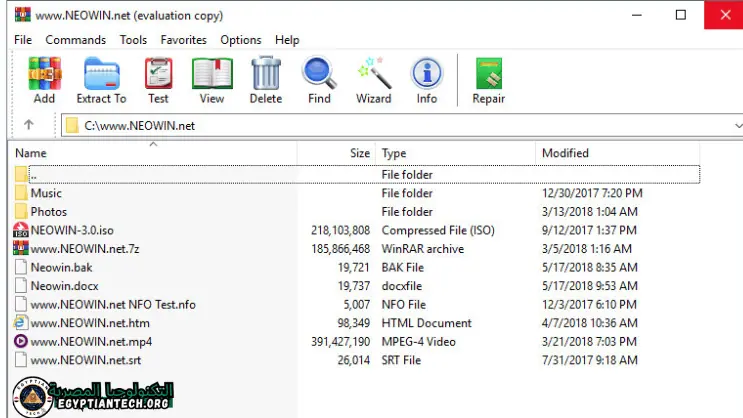The image size is (743, 418).
Task: Maximize the WinRAR window
Action: (x=680, y=15)
